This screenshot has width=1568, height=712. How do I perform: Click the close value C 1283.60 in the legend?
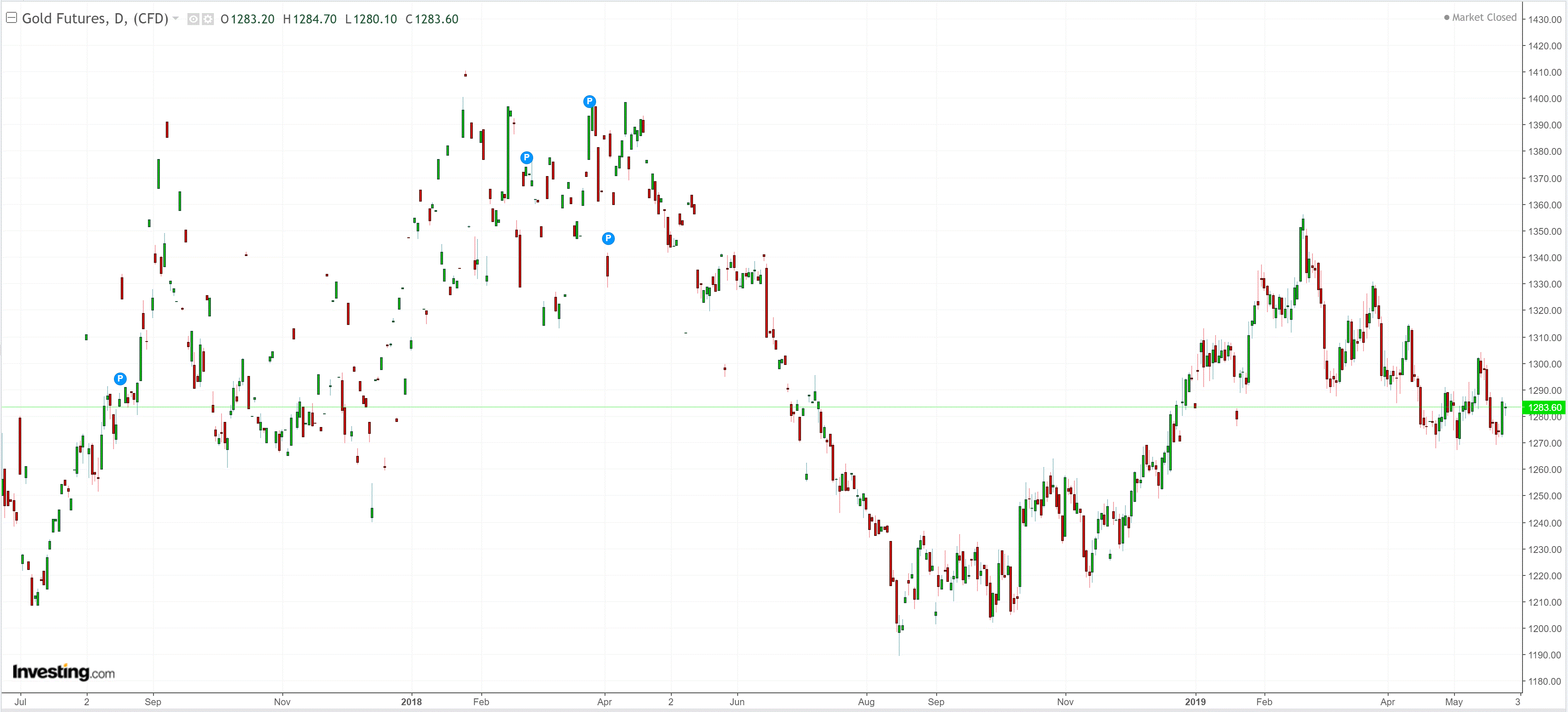[x=432, y=19]
